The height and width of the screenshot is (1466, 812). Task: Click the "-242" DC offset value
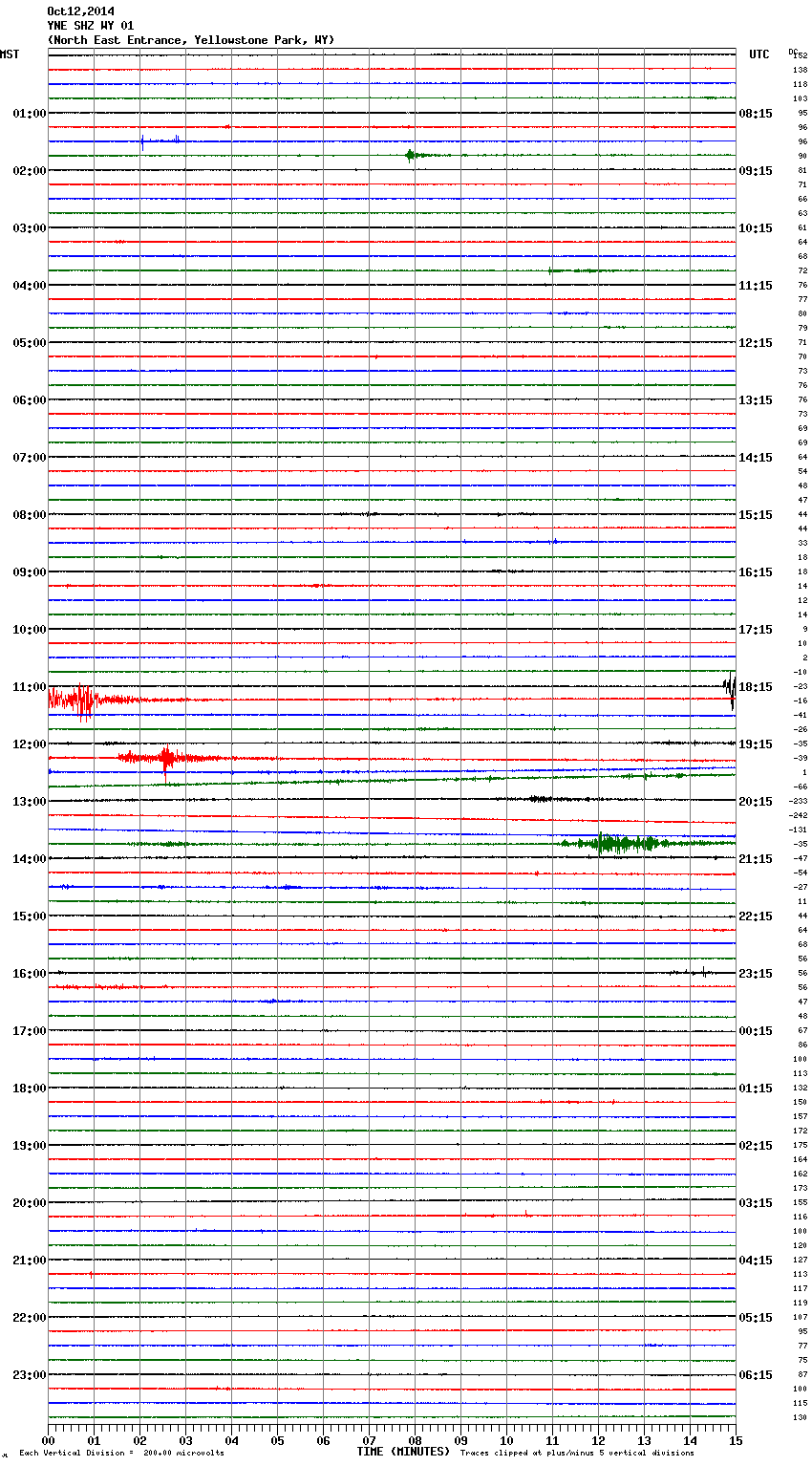coord(799,816)
